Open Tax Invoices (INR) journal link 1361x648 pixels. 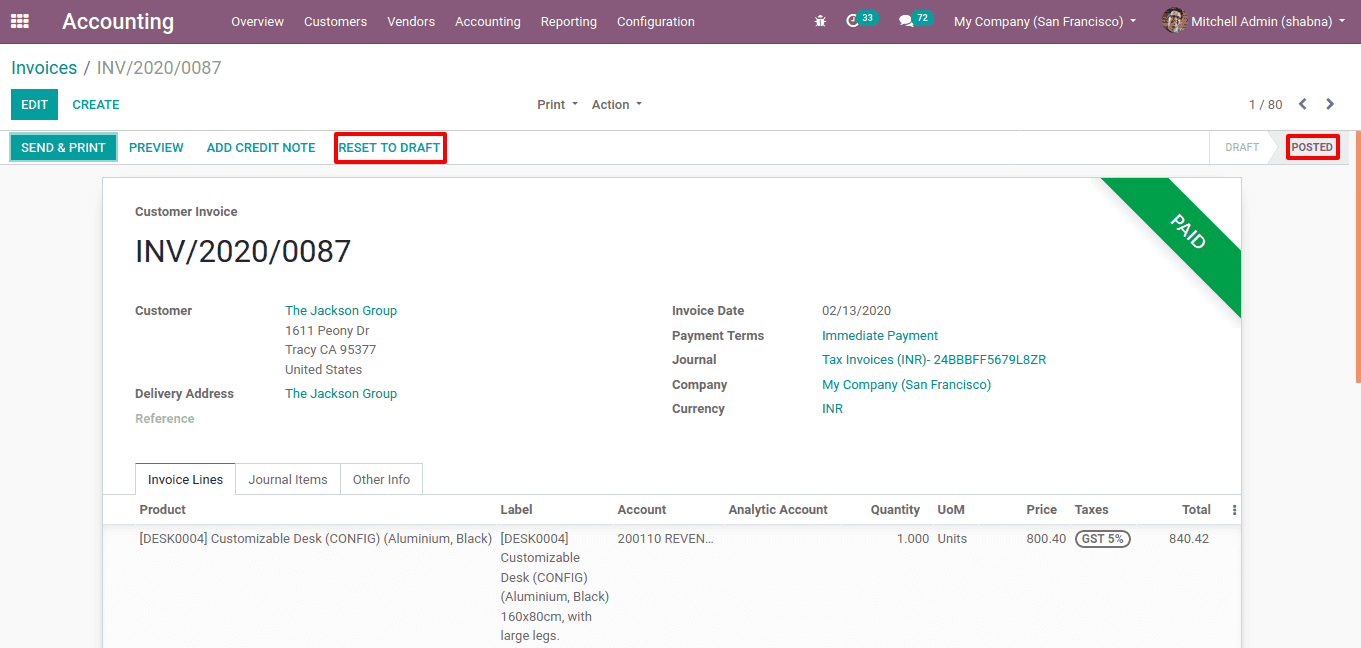[934, 360]
